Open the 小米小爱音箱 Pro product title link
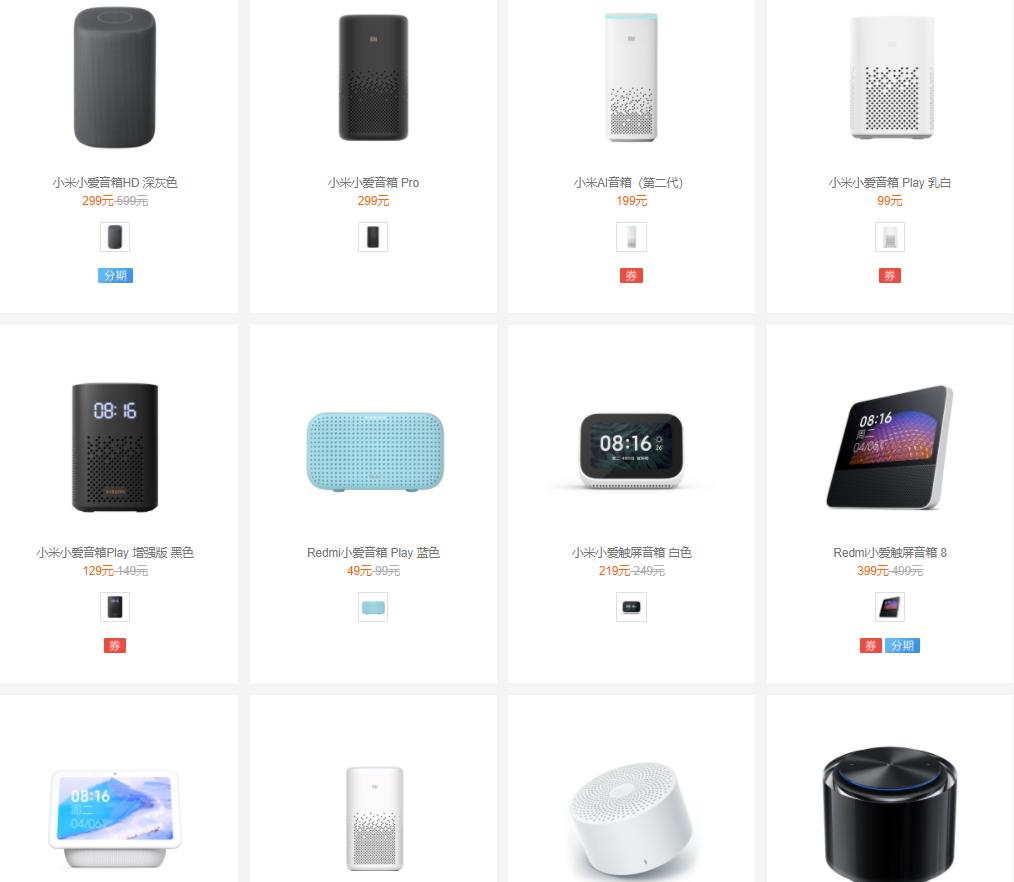Screen dimensions: 1014x882 click(373, 182)
